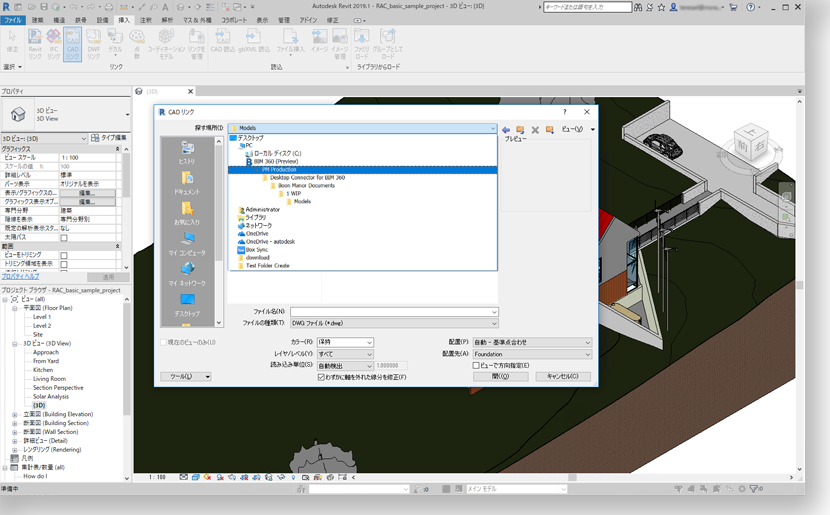Image resolution: width=830 pixels, height=515 pixels.
Task: Toggle the crop view checkbox in properties
Action: (x=64, y=255)
